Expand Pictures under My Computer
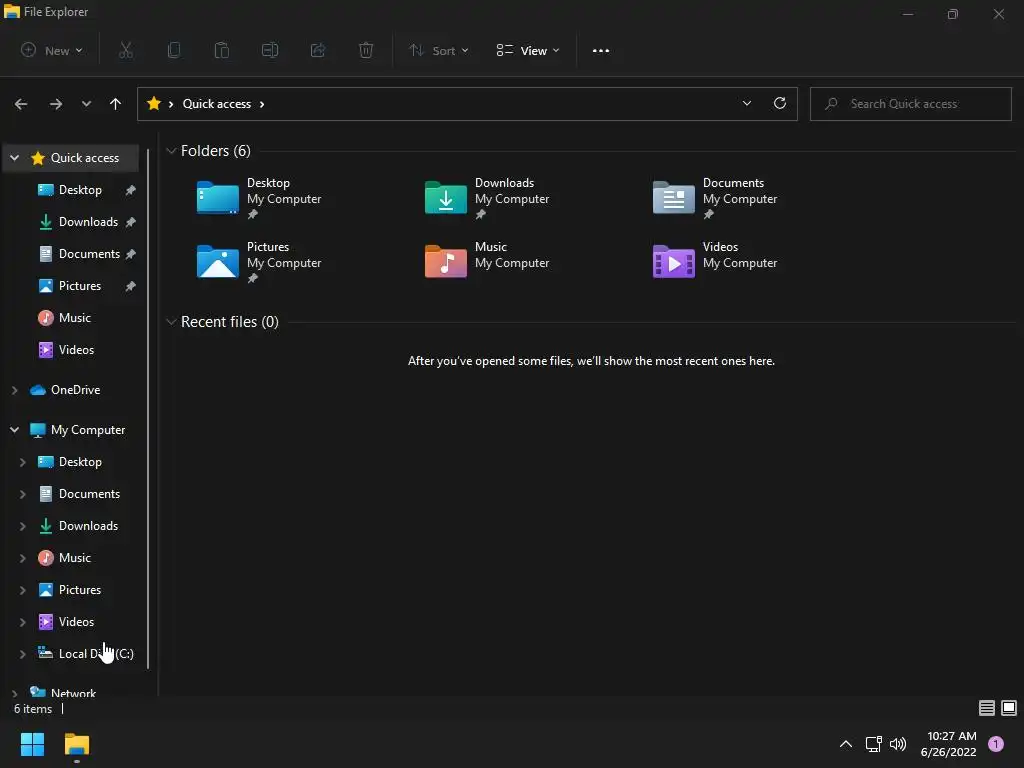Viewport: 1024px width, 768px height. pyautogui.click(x=22, y=590)
